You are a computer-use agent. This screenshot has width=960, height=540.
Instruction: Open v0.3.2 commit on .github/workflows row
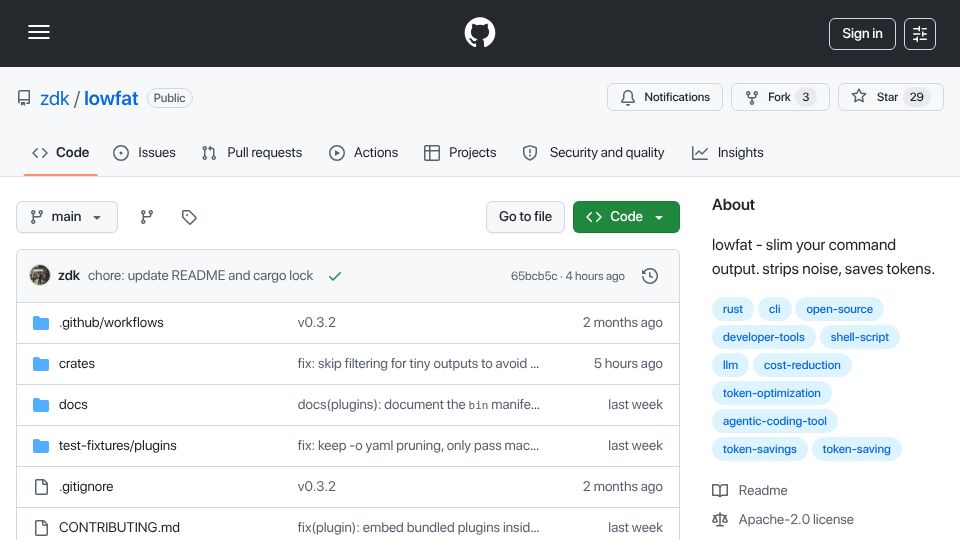click(x=317, y=323)
